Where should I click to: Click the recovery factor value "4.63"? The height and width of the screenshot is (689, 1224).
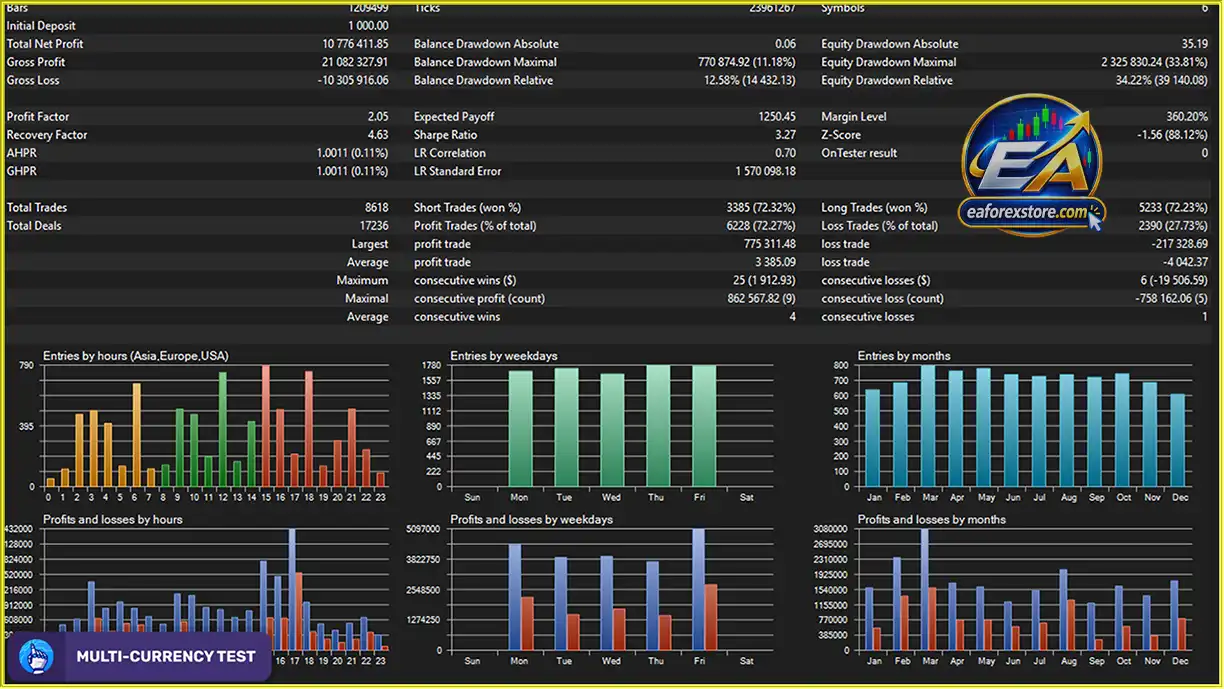click(x=378, y=135)
